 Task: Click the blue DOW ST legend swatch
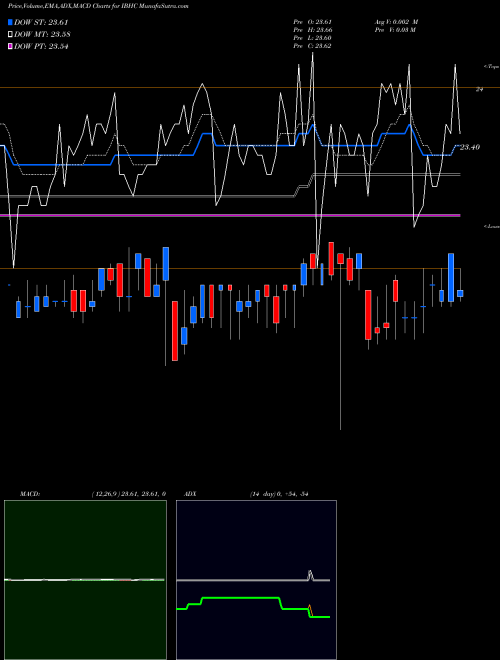click(x=10, y=22)
